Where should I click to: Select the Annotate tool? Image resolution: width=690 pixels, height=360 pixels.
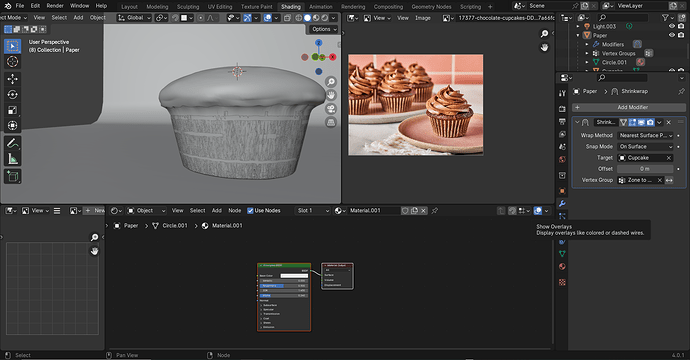12,143
